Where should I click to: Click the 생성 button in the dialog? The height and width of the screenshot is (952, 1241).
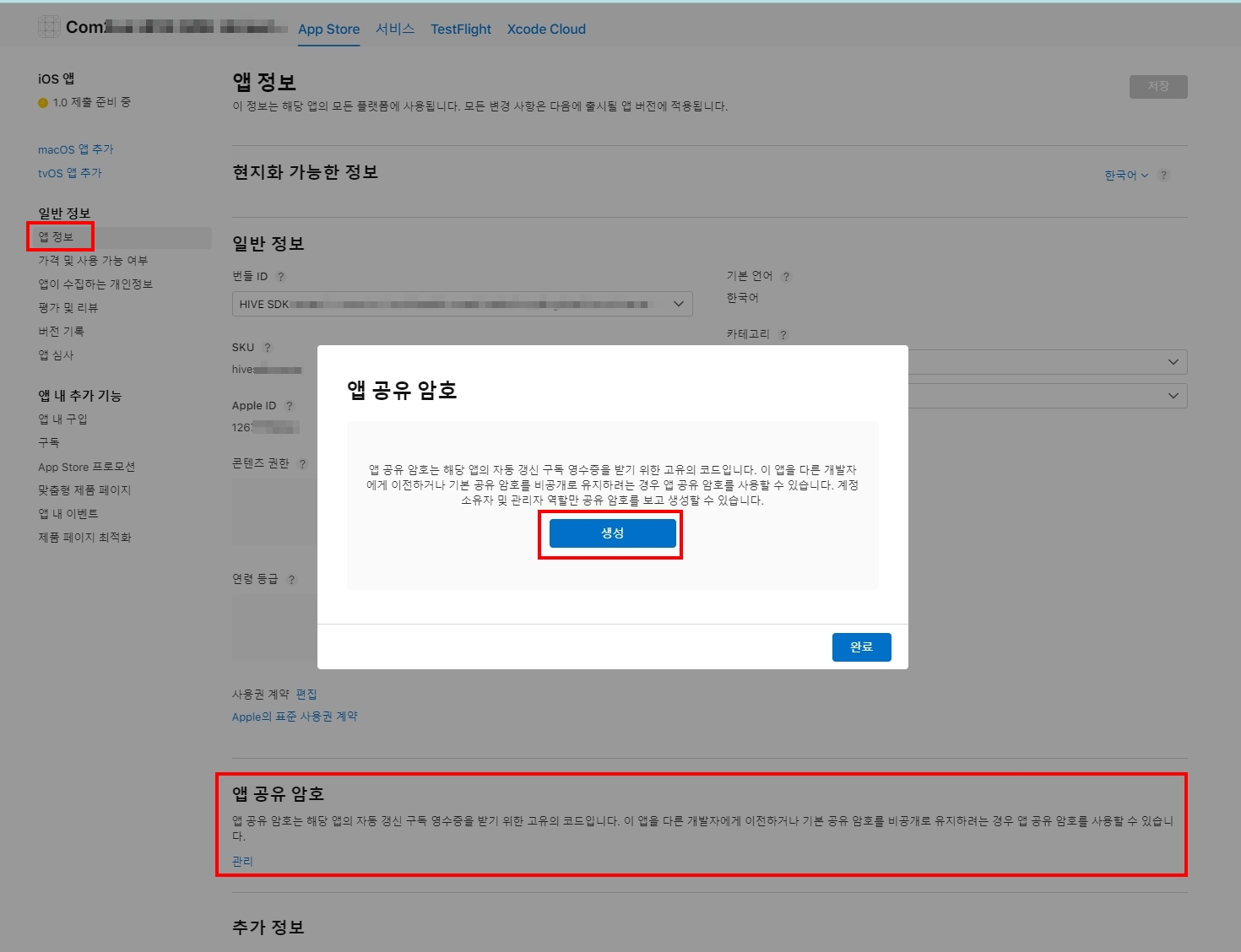pos(612,533)
